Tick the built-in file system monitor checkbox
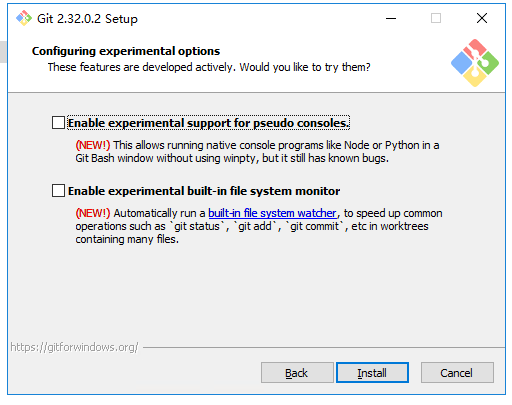512x405 pixels. click(x=58, y=191)
